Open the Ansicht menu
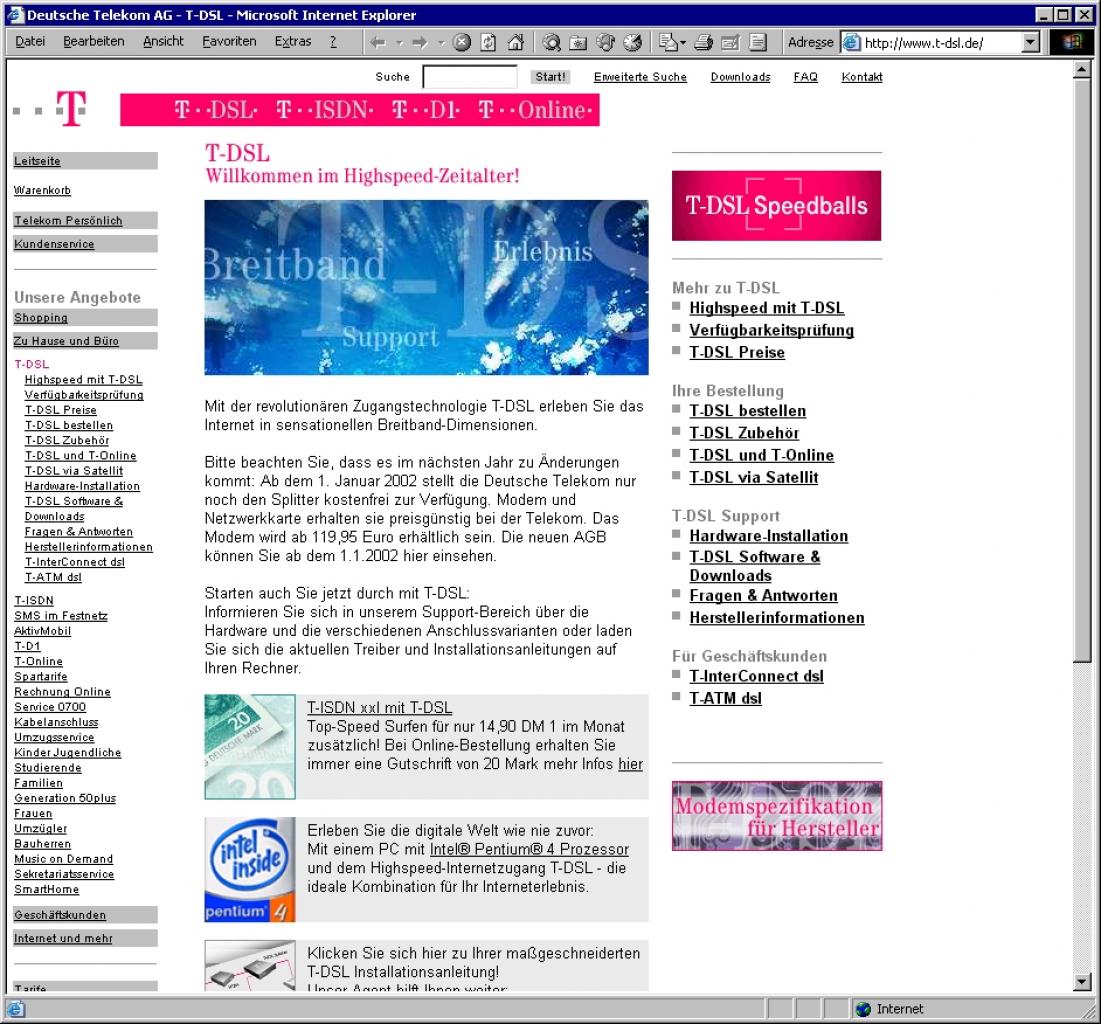The height and width of the screenshot is (1024, 1101). [x=163, y=41]
